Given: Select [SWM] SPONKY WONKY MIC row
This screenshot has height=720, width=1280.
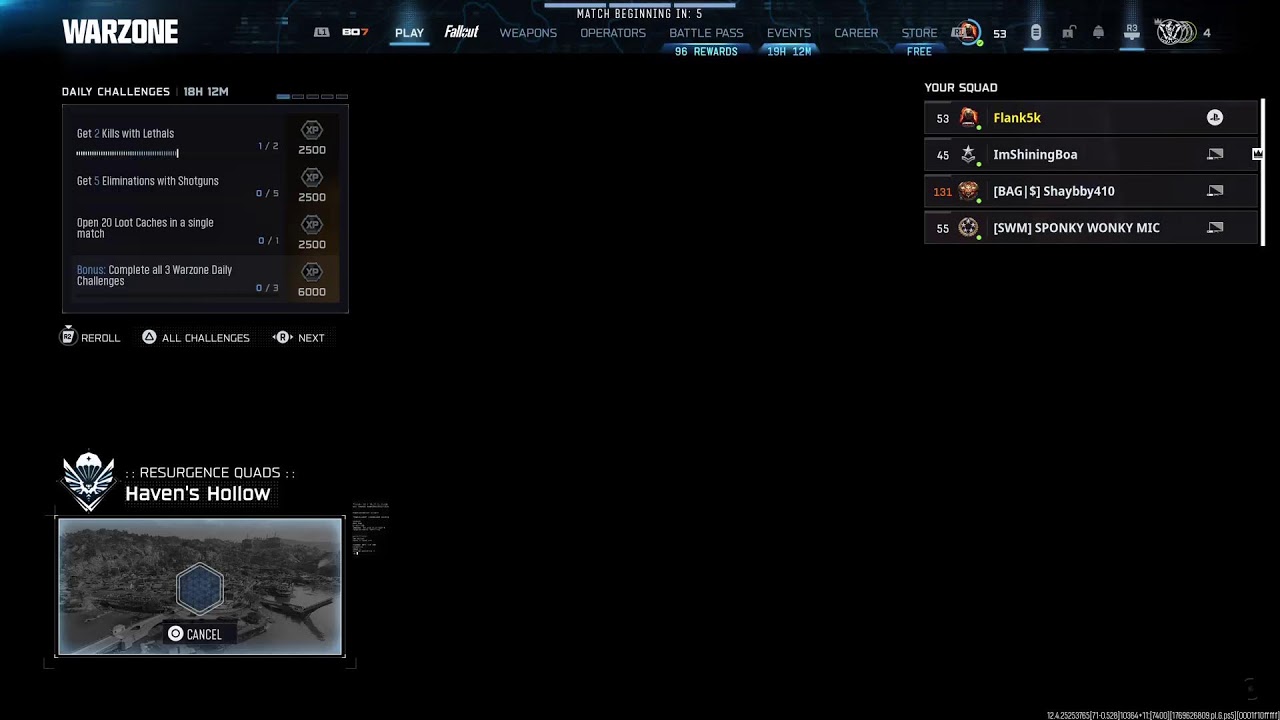Looking at the screenshot, I should (x=1091, y=228).
